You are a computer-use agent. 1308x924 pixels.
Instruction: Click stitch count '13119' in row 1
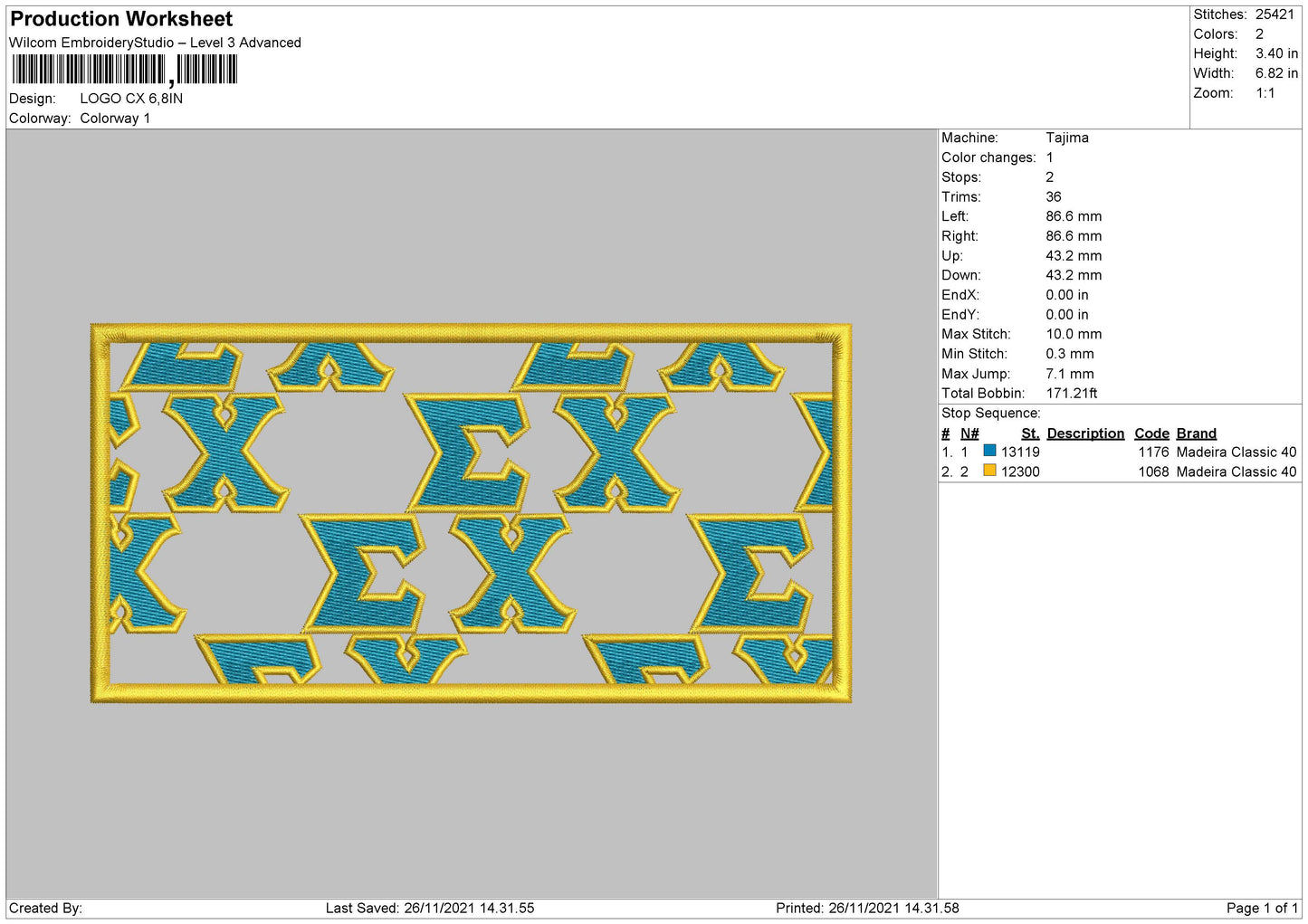pyautogui.click(x=1020, y=452)
